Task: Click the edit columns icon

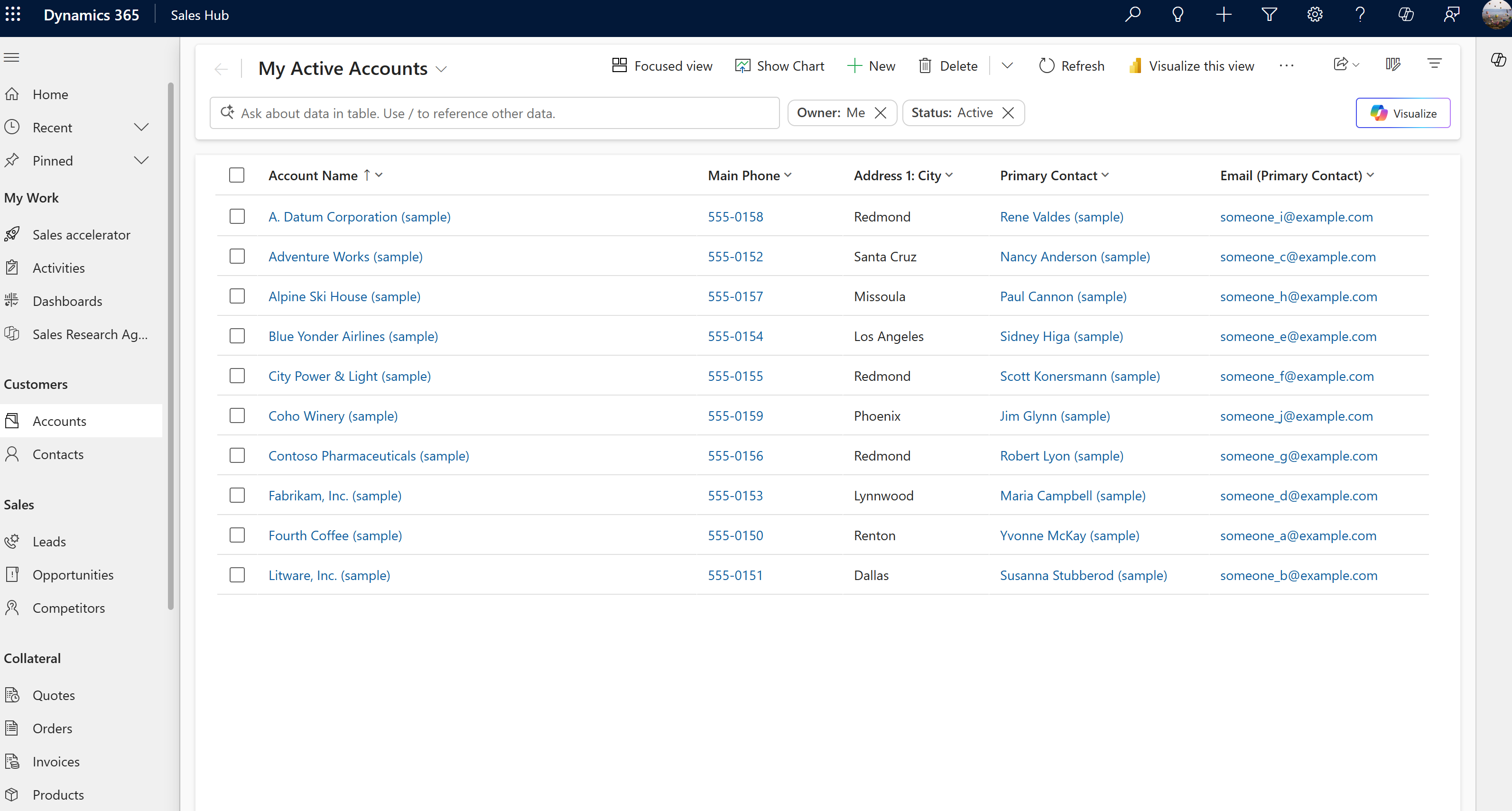Action: 1393,64
